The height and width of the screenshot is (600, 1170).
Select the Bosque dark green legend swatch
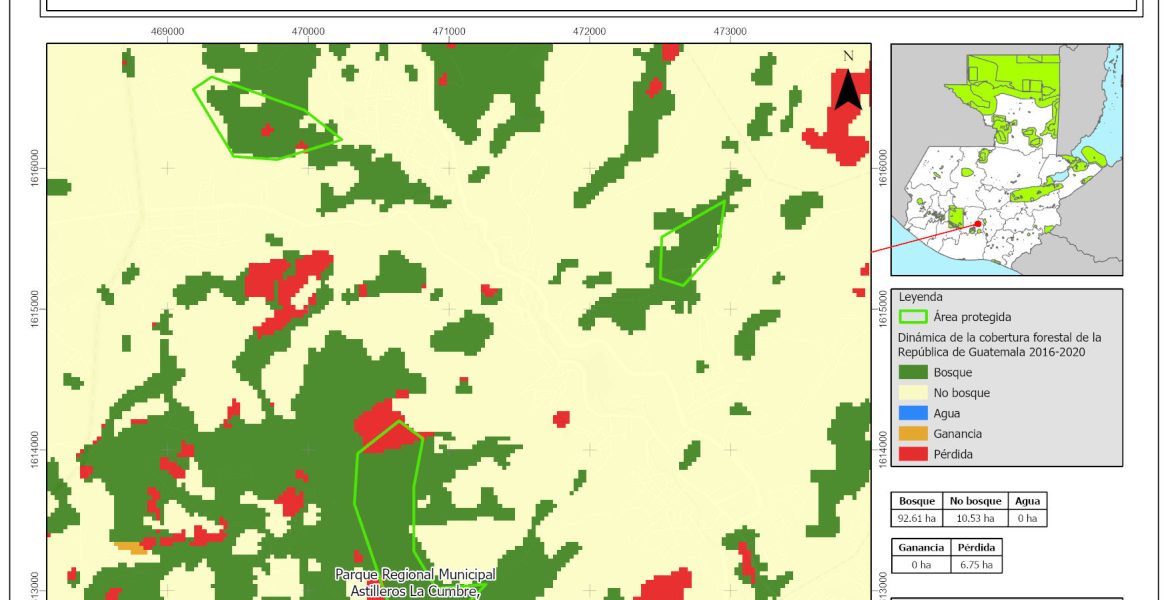click(913, 372)
